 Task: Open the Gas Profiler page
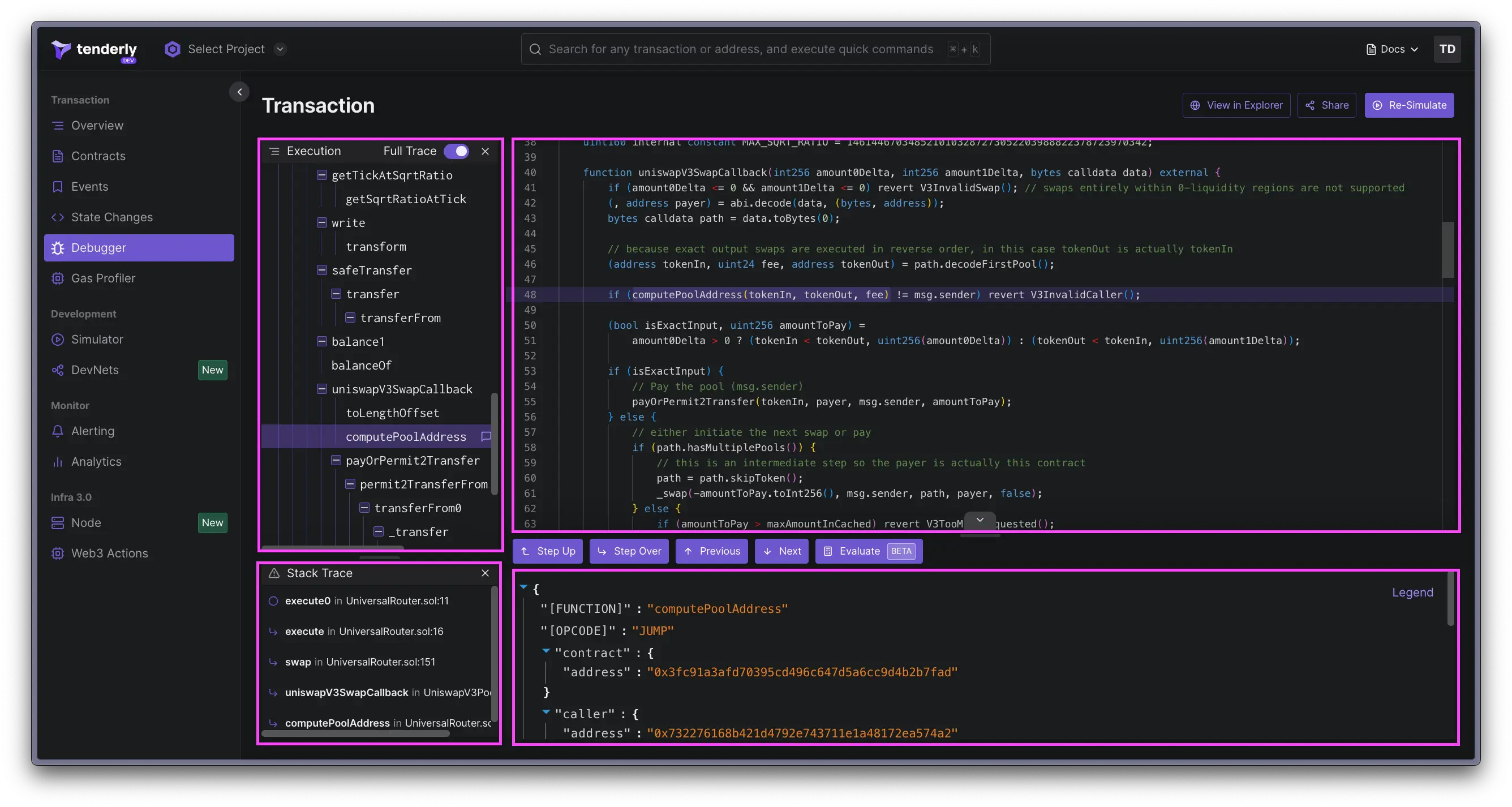[x=139, y=278]
